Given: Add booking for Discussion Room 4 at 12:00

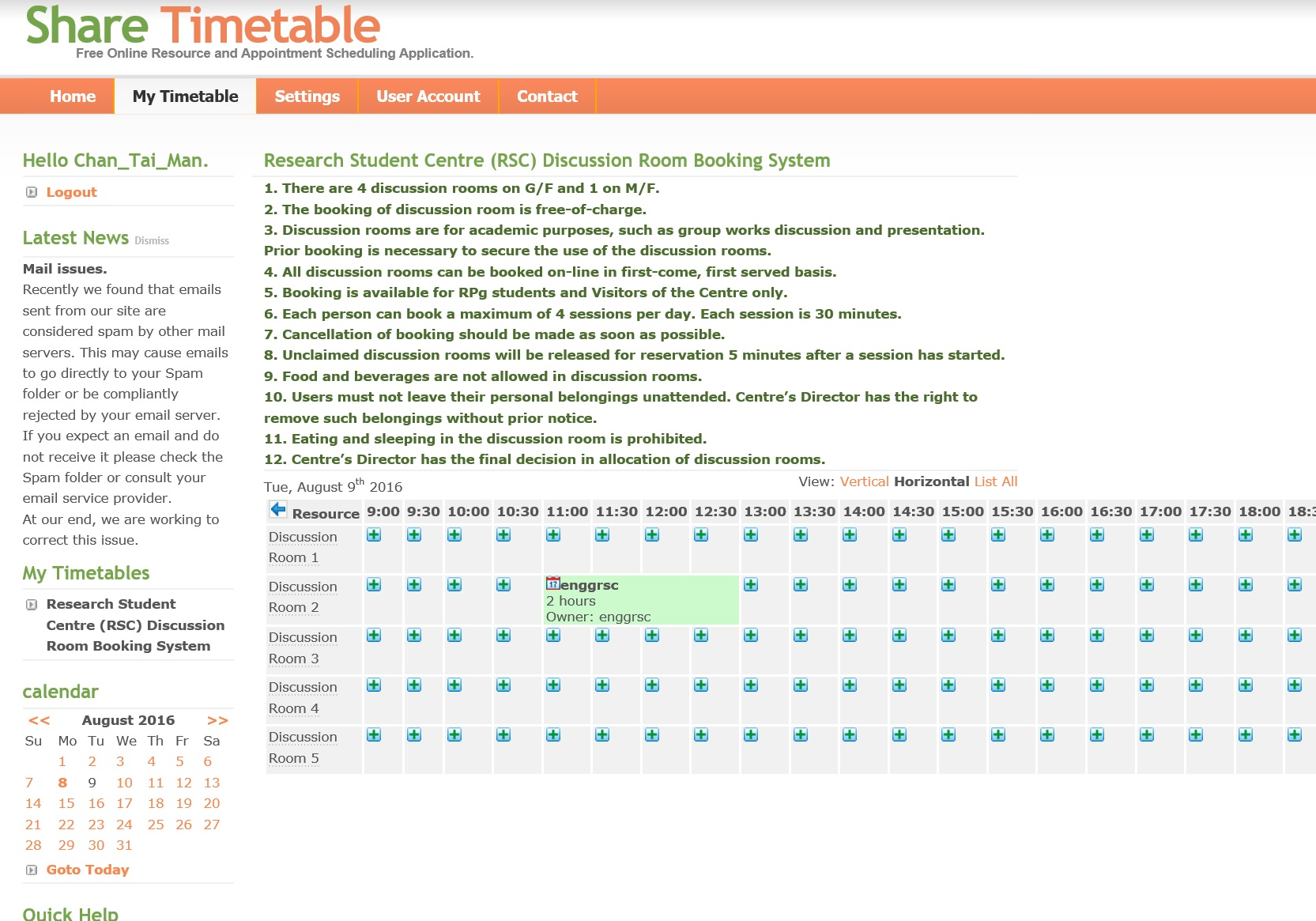Looking at the screenshot, I should [652, 685].
